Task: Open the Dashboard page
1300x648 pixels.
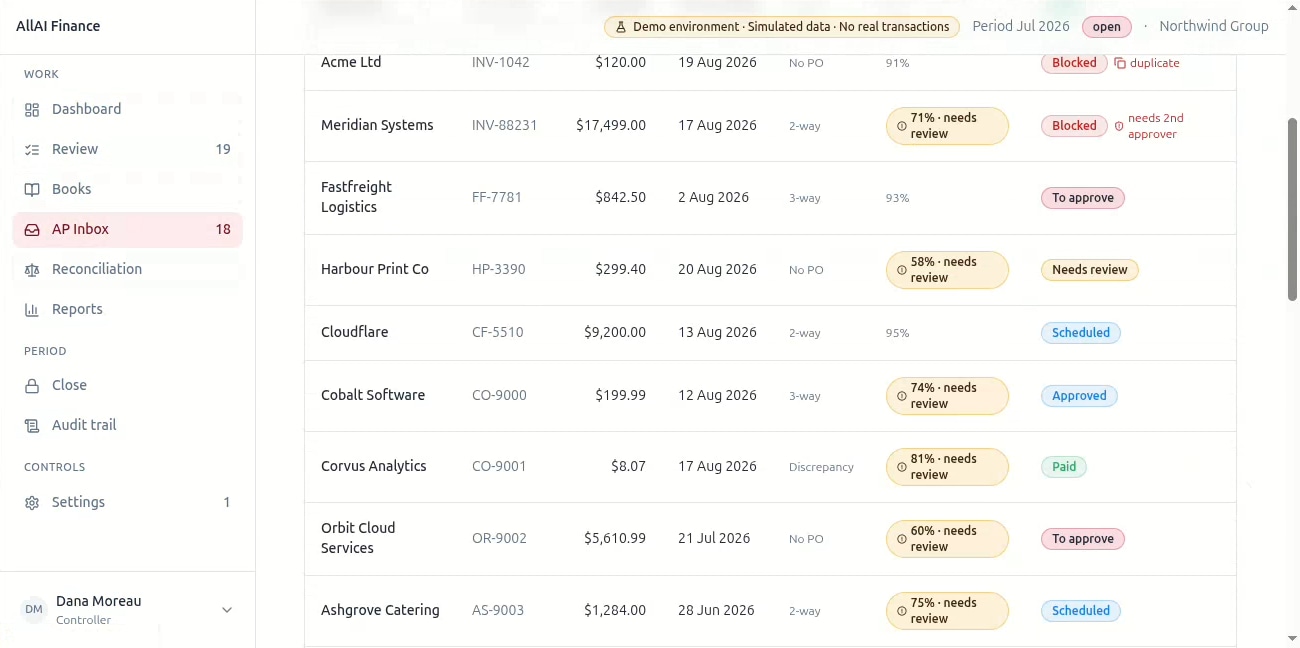Action: (x=128, y=109)
